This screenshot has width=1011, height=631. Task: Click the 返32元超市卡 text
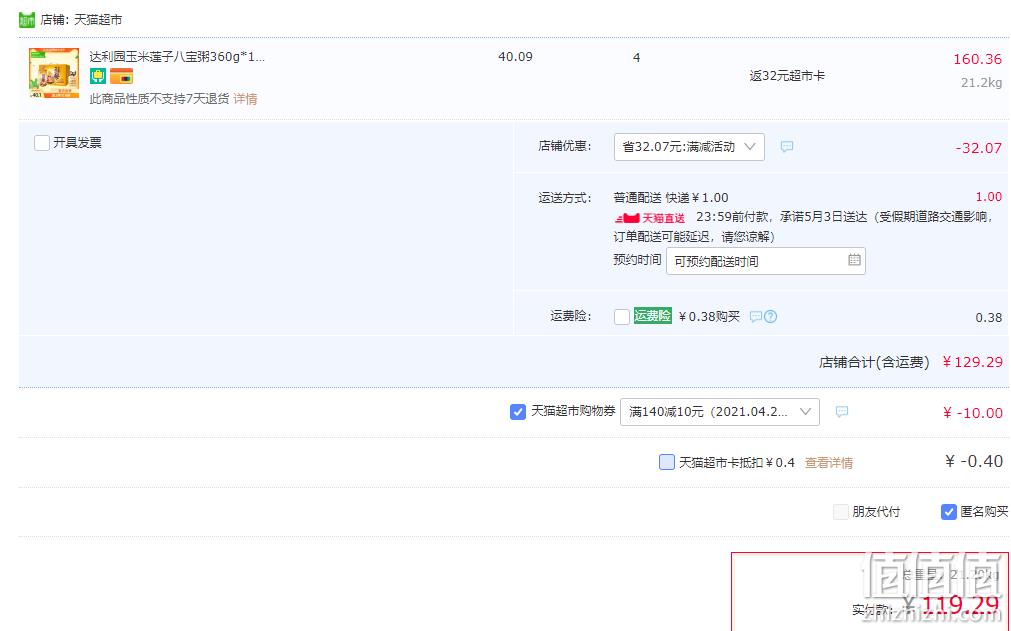click(787, 76)
